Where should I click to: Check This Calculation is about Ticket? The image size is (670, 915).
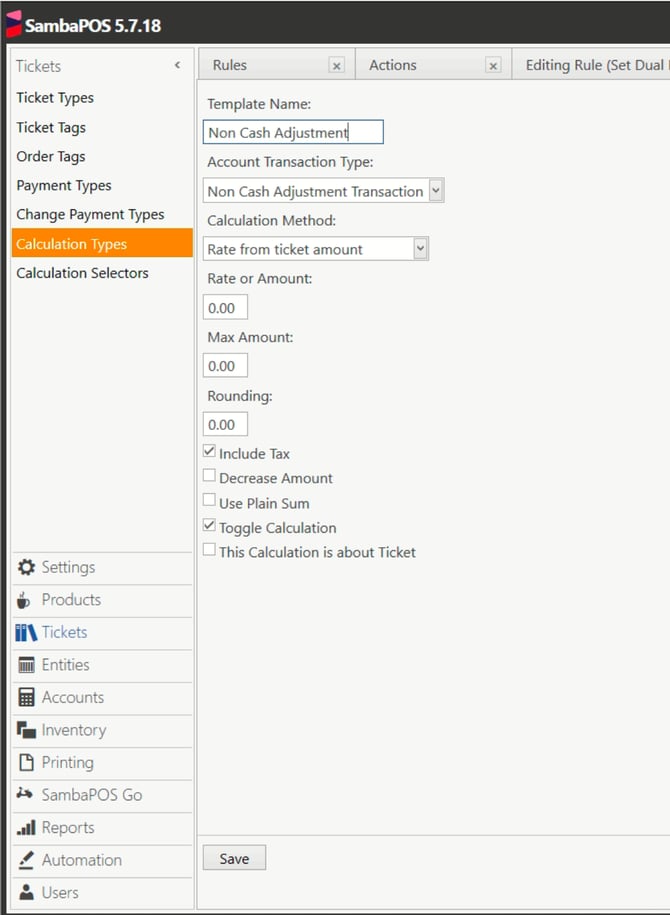[209, 550]
